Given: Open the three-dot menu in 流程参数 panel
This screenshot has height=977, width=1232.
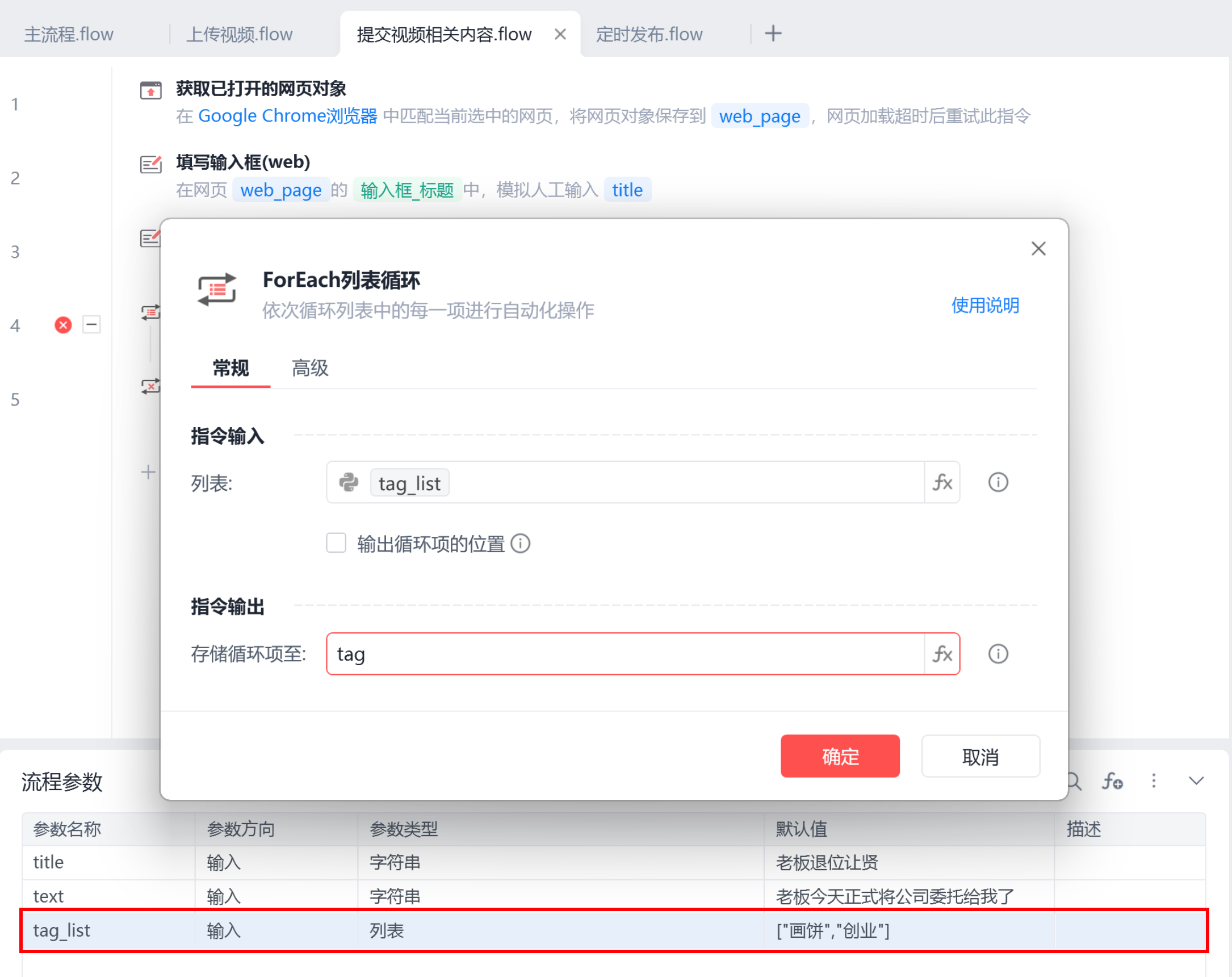Looking at the screenshot, I should pyautogui.click(x=1154, y=781).
